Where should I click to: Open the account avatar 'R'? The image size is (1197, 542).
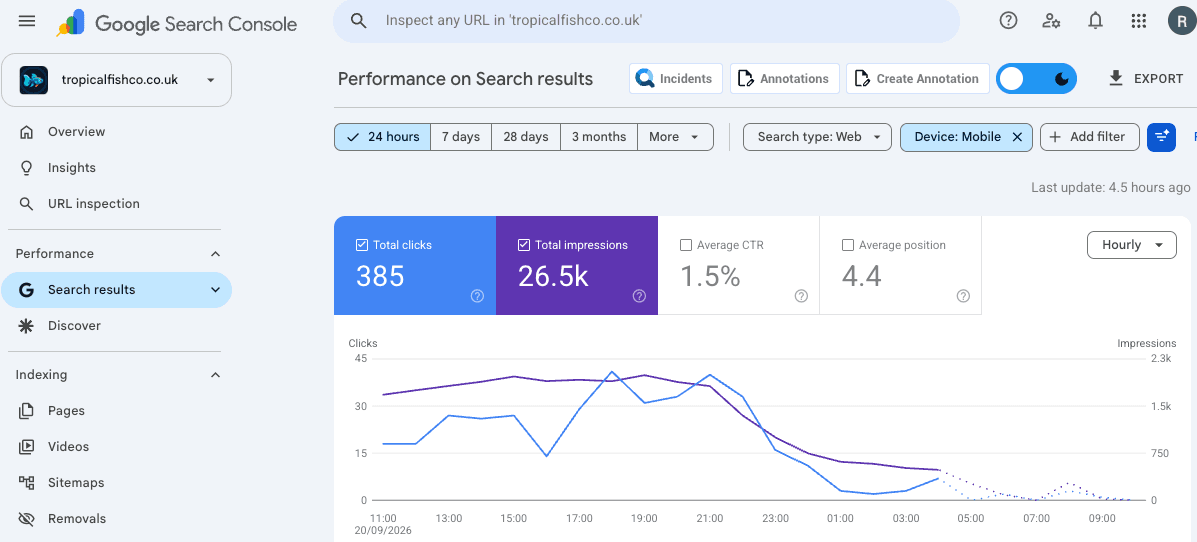(1182, 21)
